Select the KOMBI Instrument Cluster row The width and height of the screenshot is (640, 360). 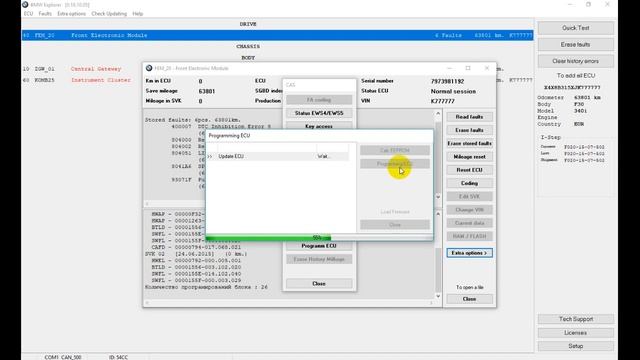click(x=82, y=80)
